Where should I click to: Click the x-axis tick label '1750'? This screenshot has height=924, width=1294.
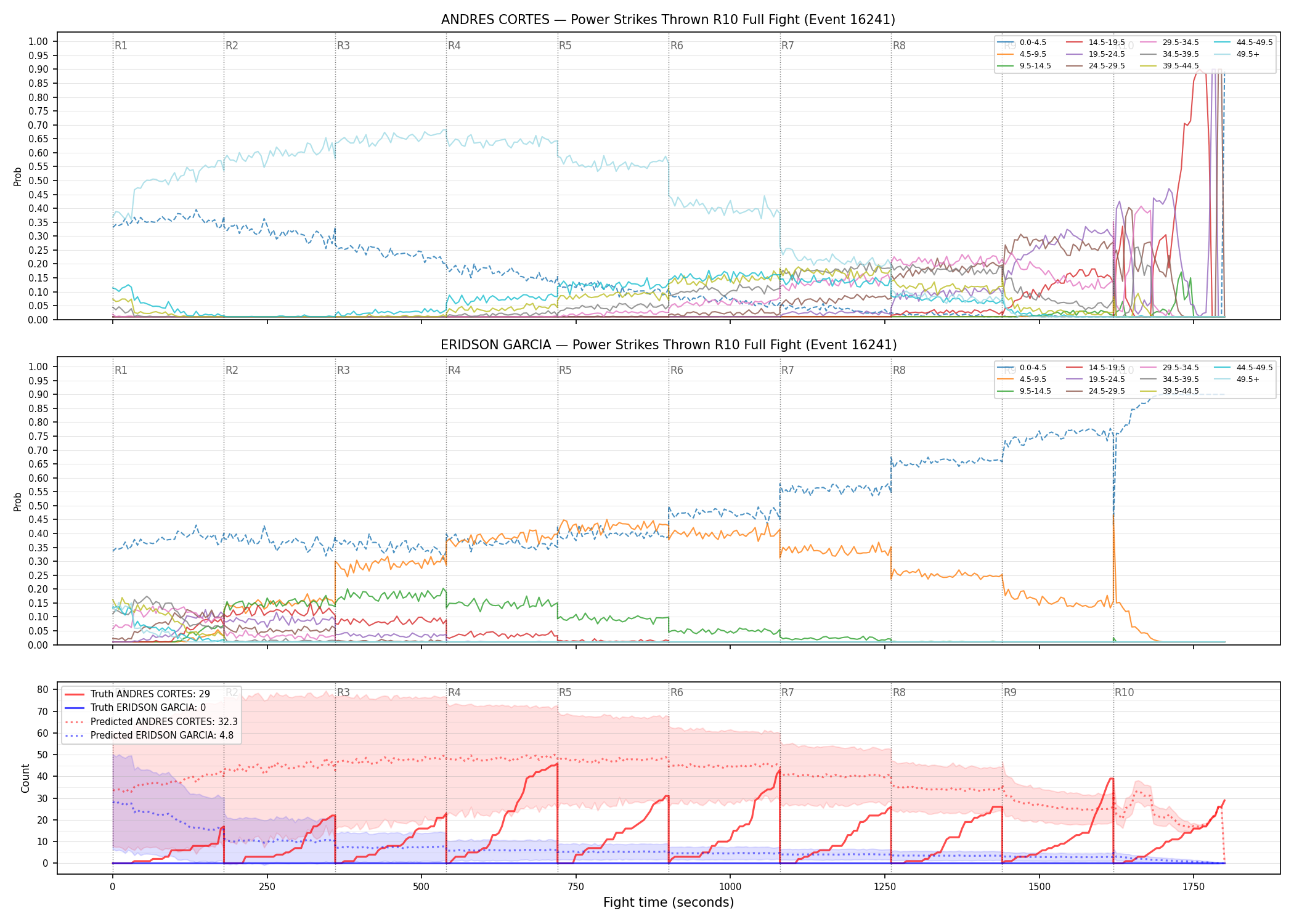[x=1194, y=887]
